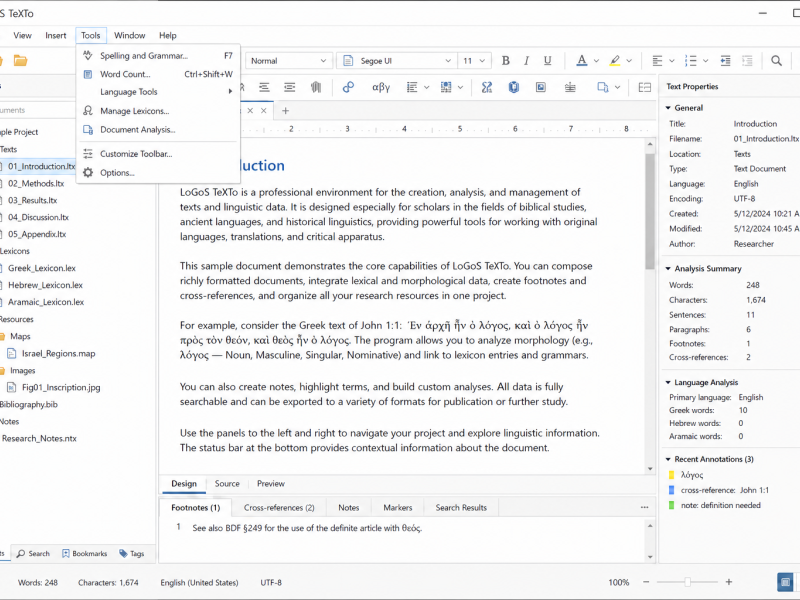Switch to the Preview view tab

271,484
